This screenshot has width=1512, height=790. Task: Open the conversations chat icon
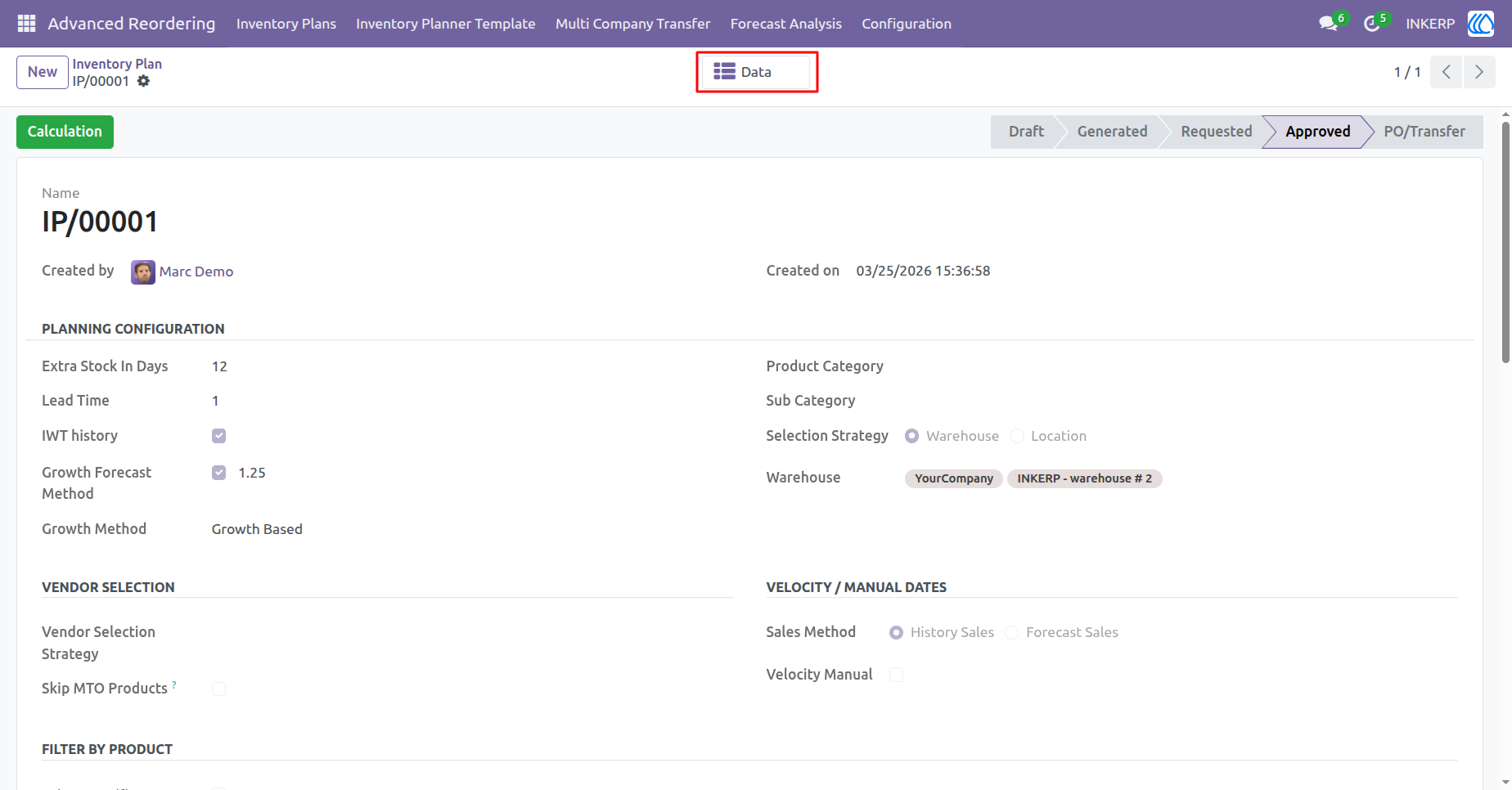pyautogui.click(x=1328, y=24)
